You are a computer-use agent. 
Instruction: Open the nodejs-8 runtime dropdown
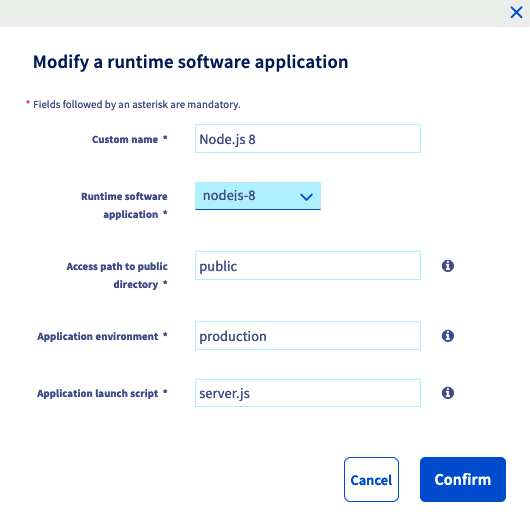point(258,196)
